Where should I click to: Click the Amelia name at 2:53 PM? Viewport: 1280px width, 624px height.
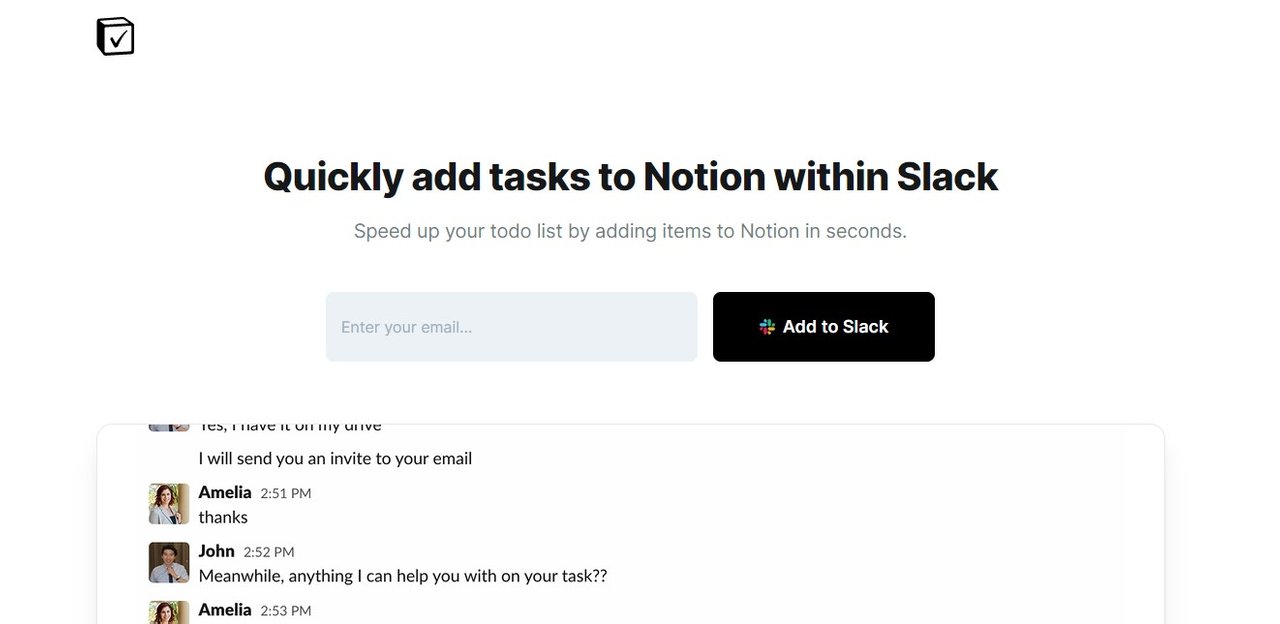pyautogui.click(x=225, y=609)
